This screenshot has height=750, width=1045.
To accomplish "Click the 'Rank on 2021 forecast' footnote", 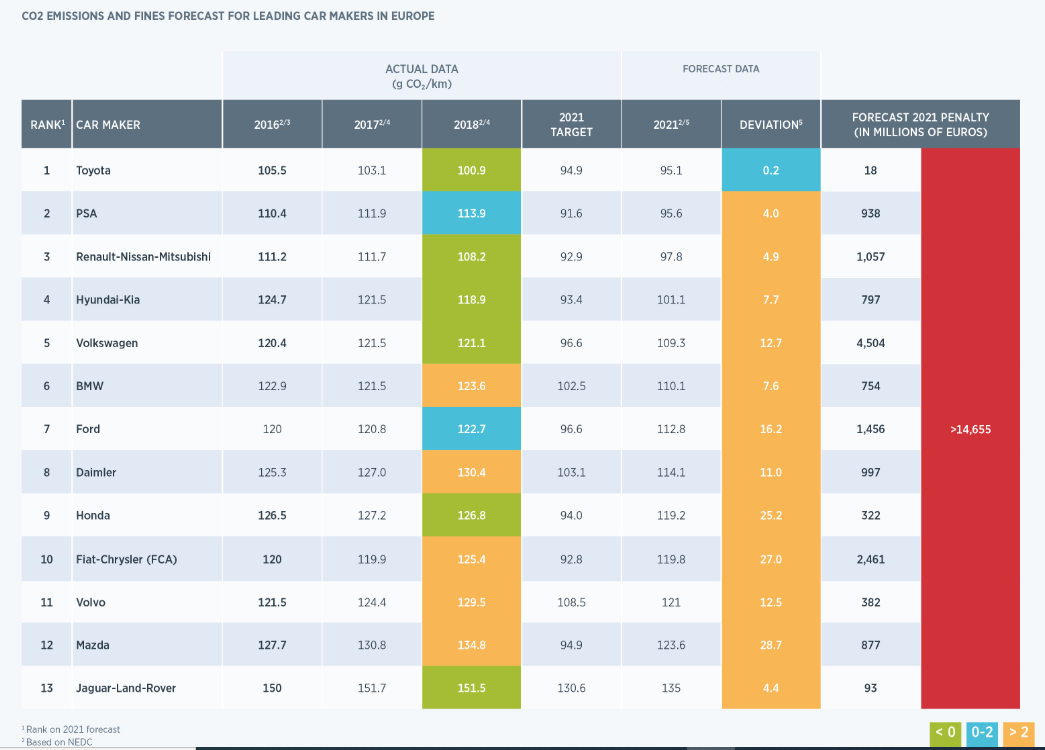I will point(72,729).
